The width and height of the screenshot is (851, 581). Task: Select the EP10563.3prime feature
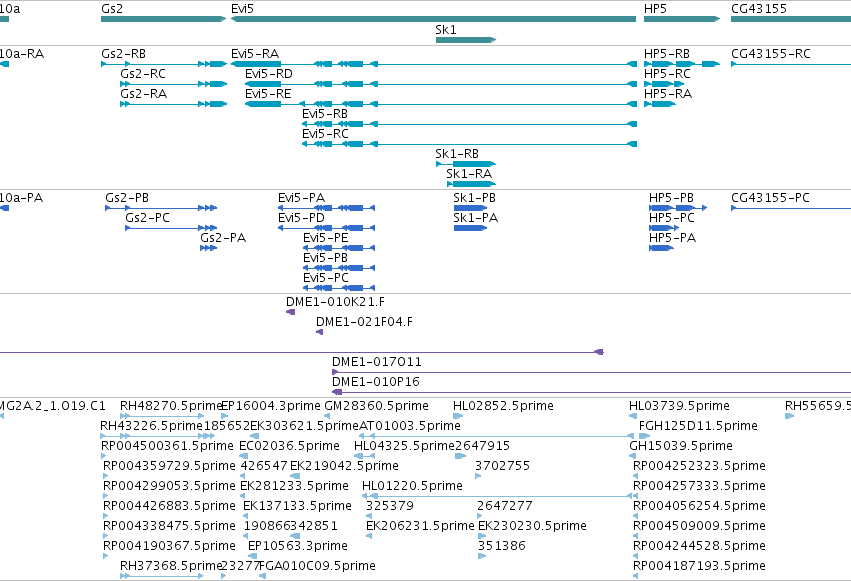coord(252,557)
